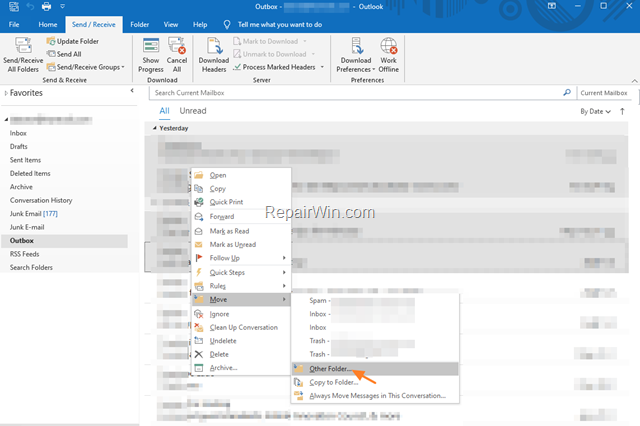Show All messages filter
The height and width of the screenshot is (426, 640).
[164, 111]
